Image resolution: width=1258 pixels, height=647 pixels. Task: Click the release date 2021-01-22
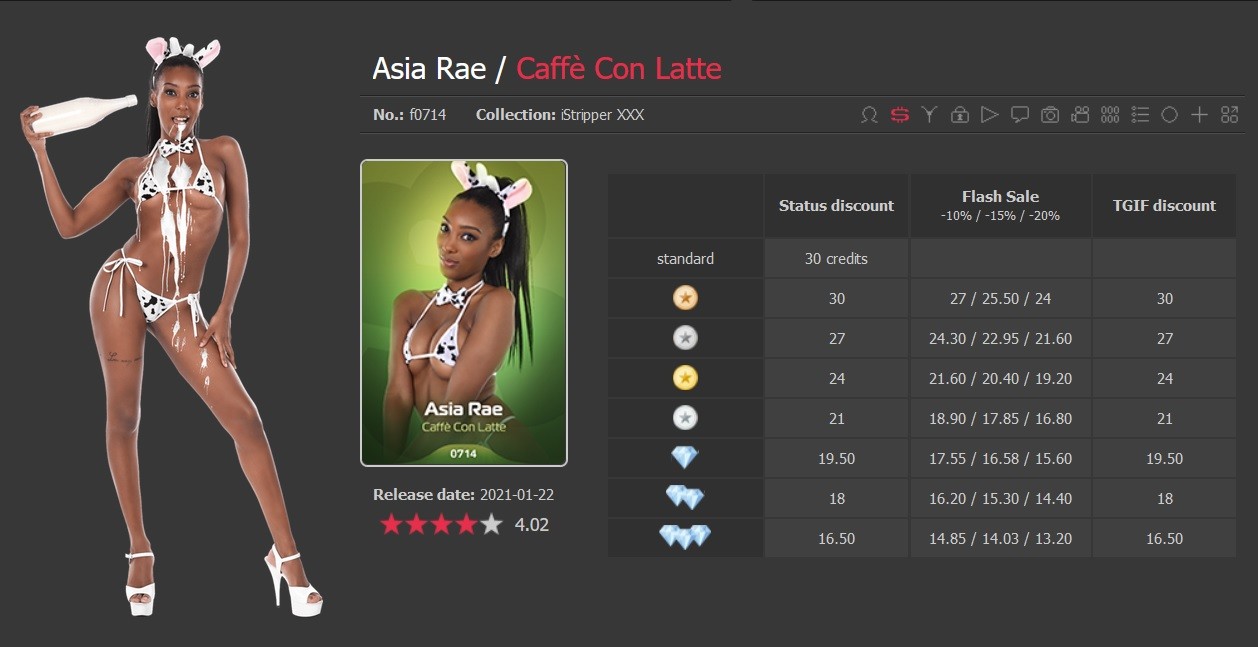pos(519,494)
